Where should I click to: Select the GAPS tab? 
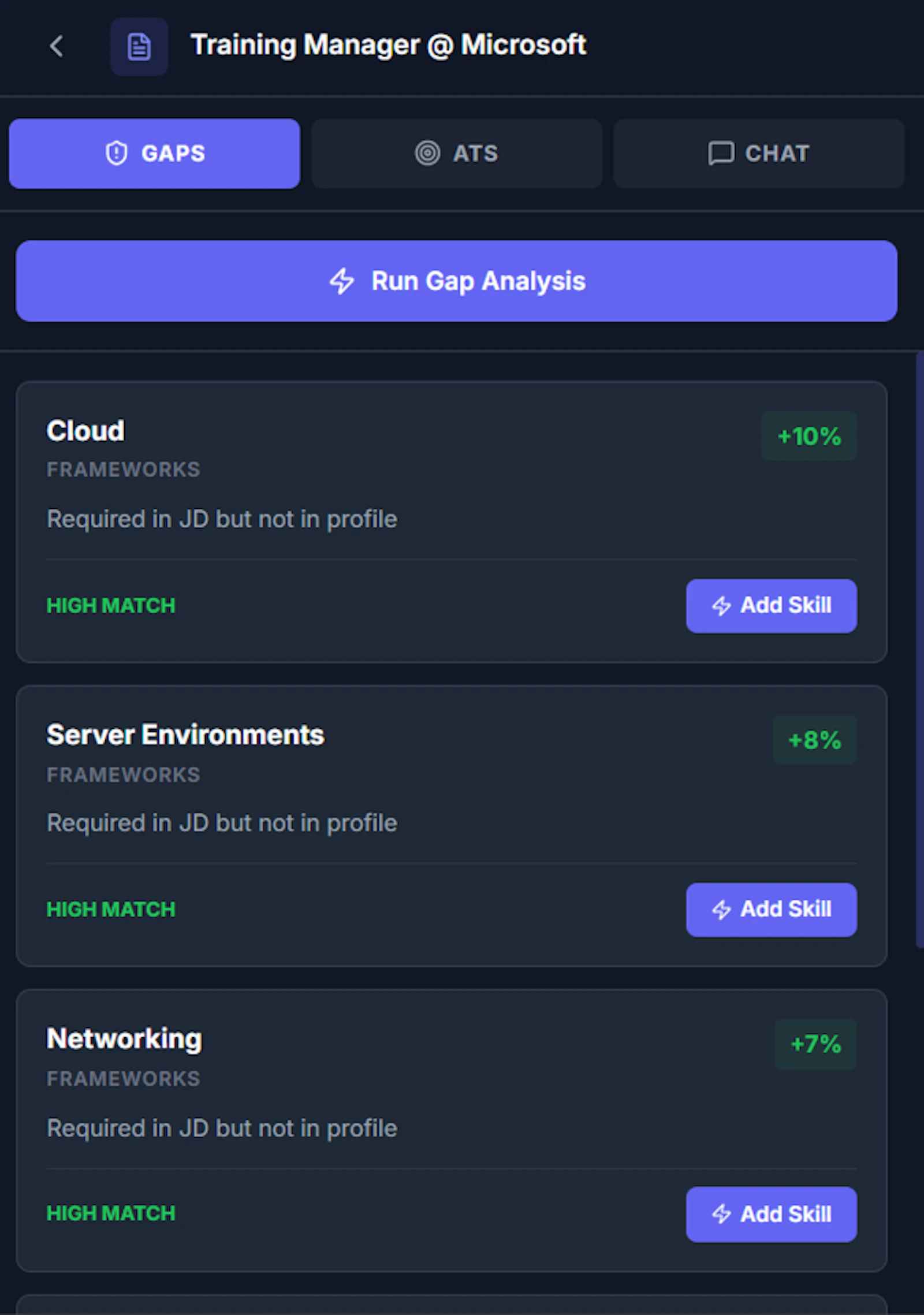tap(155, 154)
